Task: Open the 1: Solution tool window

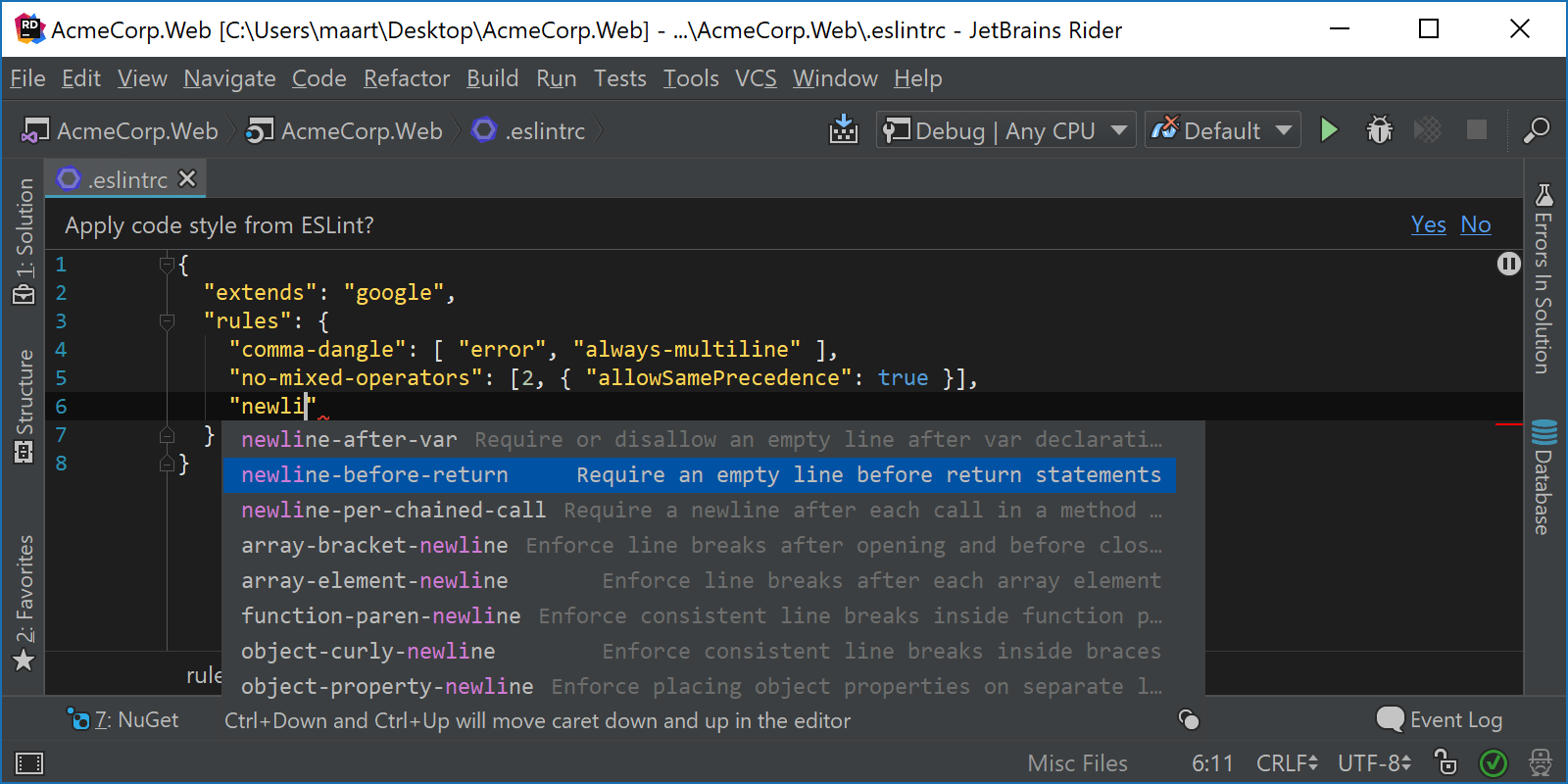Action: point(24,241)
